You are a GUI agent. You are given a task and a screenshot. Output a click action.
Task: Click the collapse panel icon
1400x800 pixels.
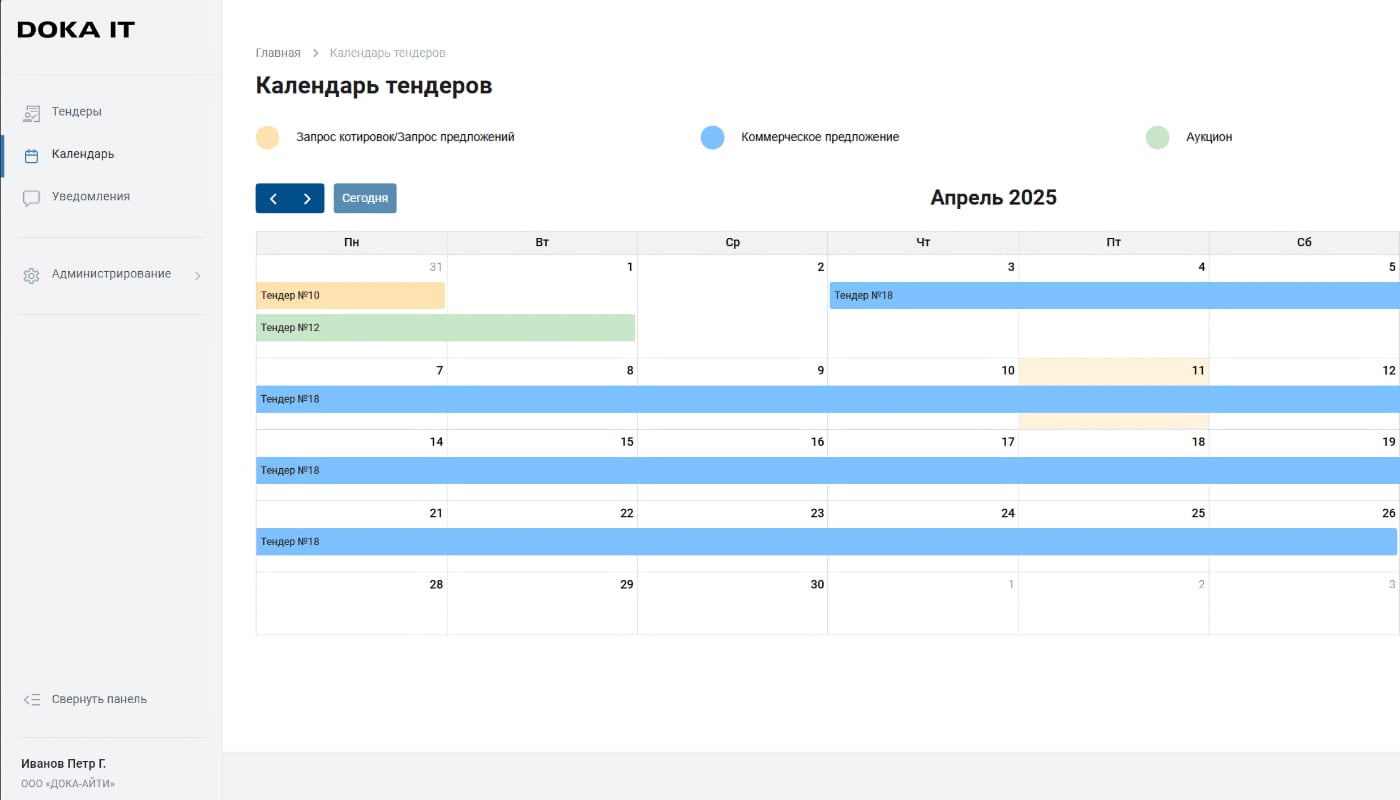coord(31,700)
